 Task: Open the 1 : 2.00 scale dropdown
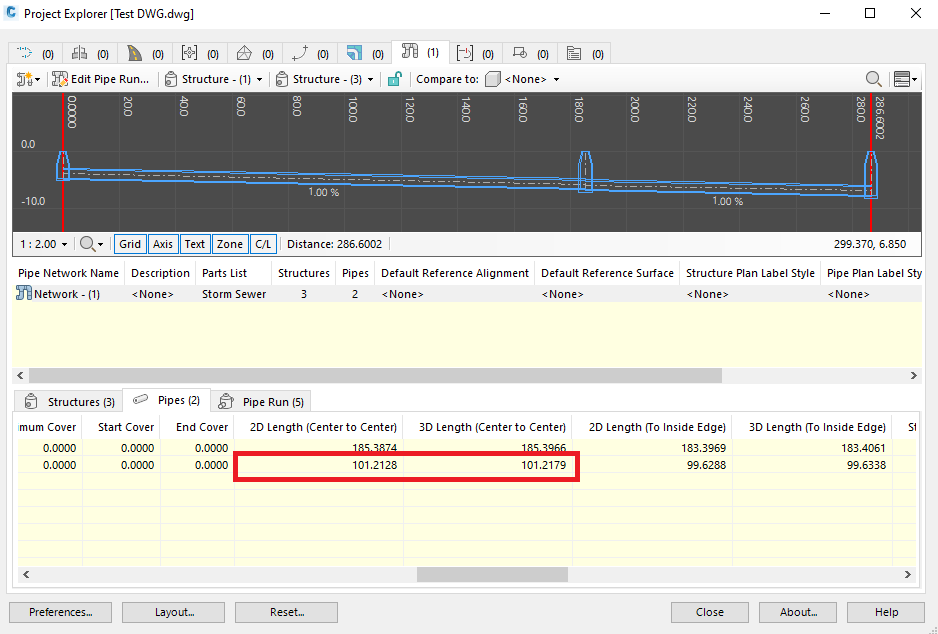(x=43, y=244)
